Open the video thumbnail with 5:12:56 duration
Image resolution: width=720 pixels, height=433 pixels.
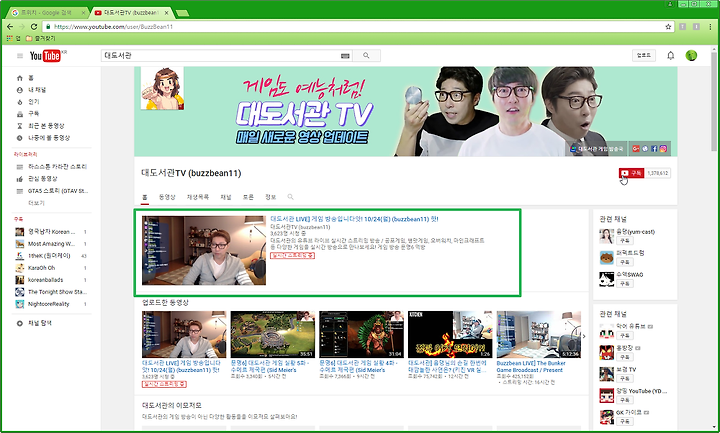coord(539,334)
